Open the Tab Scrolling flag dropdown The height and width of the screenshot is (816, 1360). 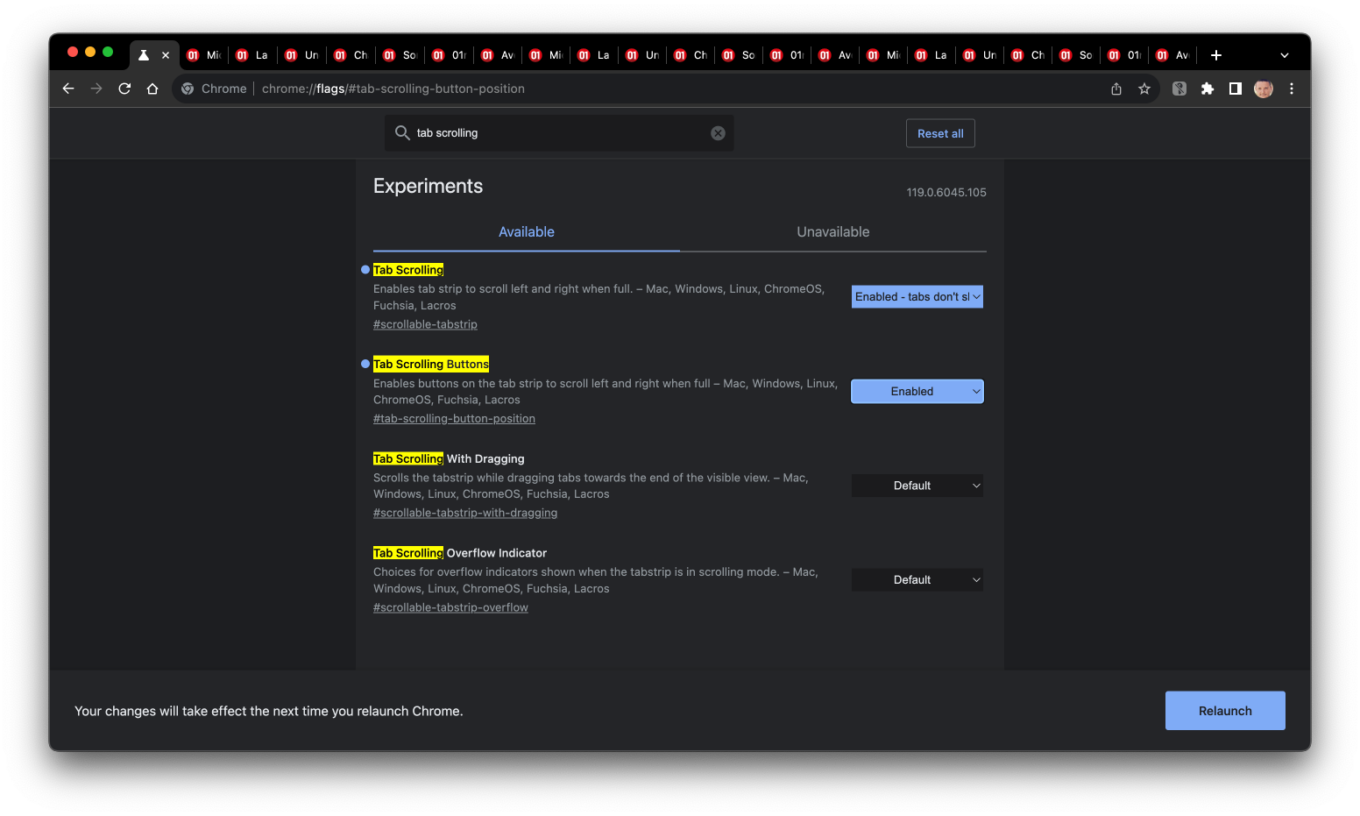917,296
